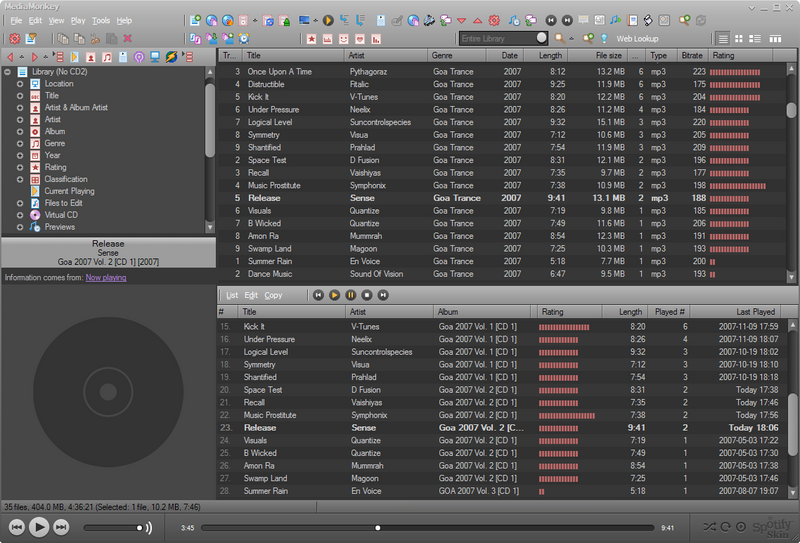Click the playback seek bar knob
800x543 pixels.
378,528
